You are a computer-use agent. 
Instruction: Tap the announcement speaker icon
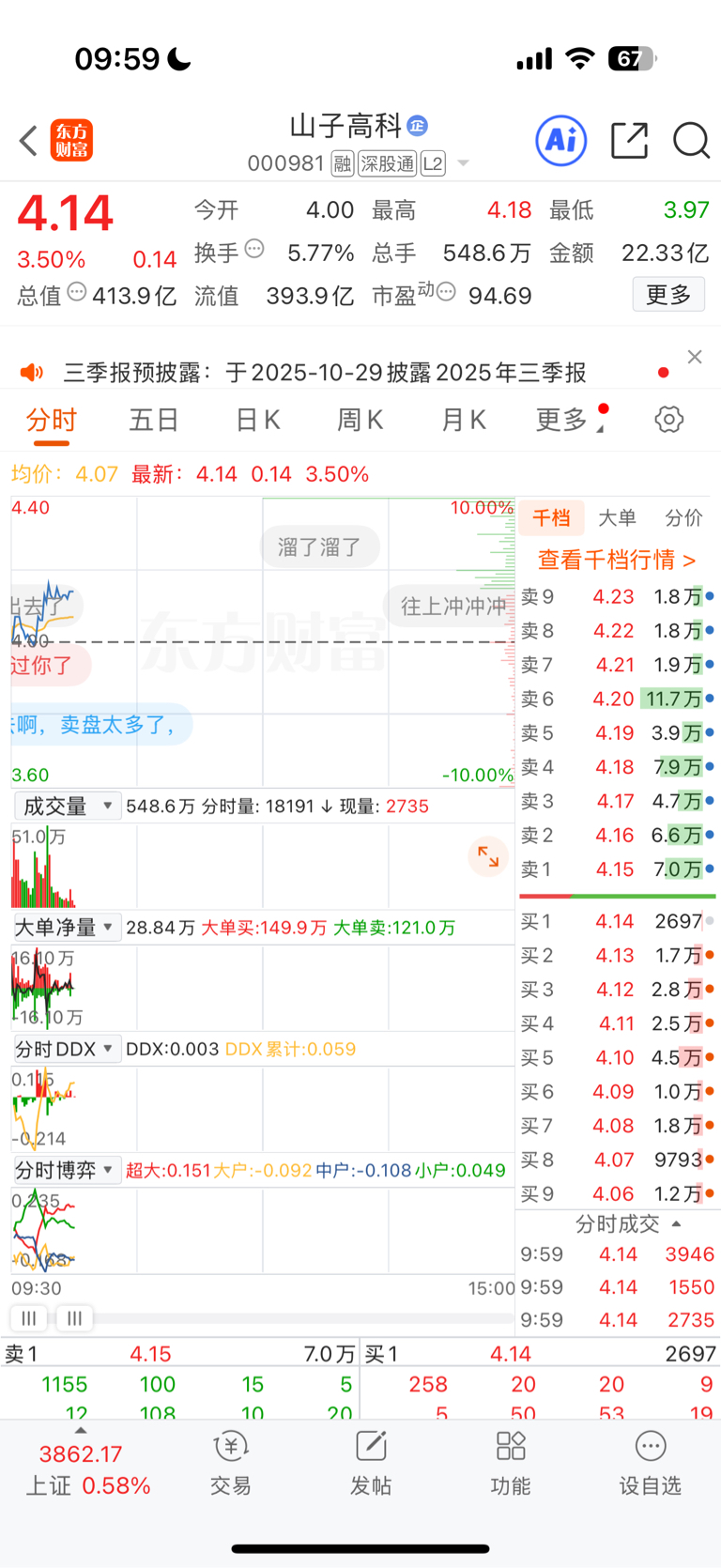pos(32,373)
